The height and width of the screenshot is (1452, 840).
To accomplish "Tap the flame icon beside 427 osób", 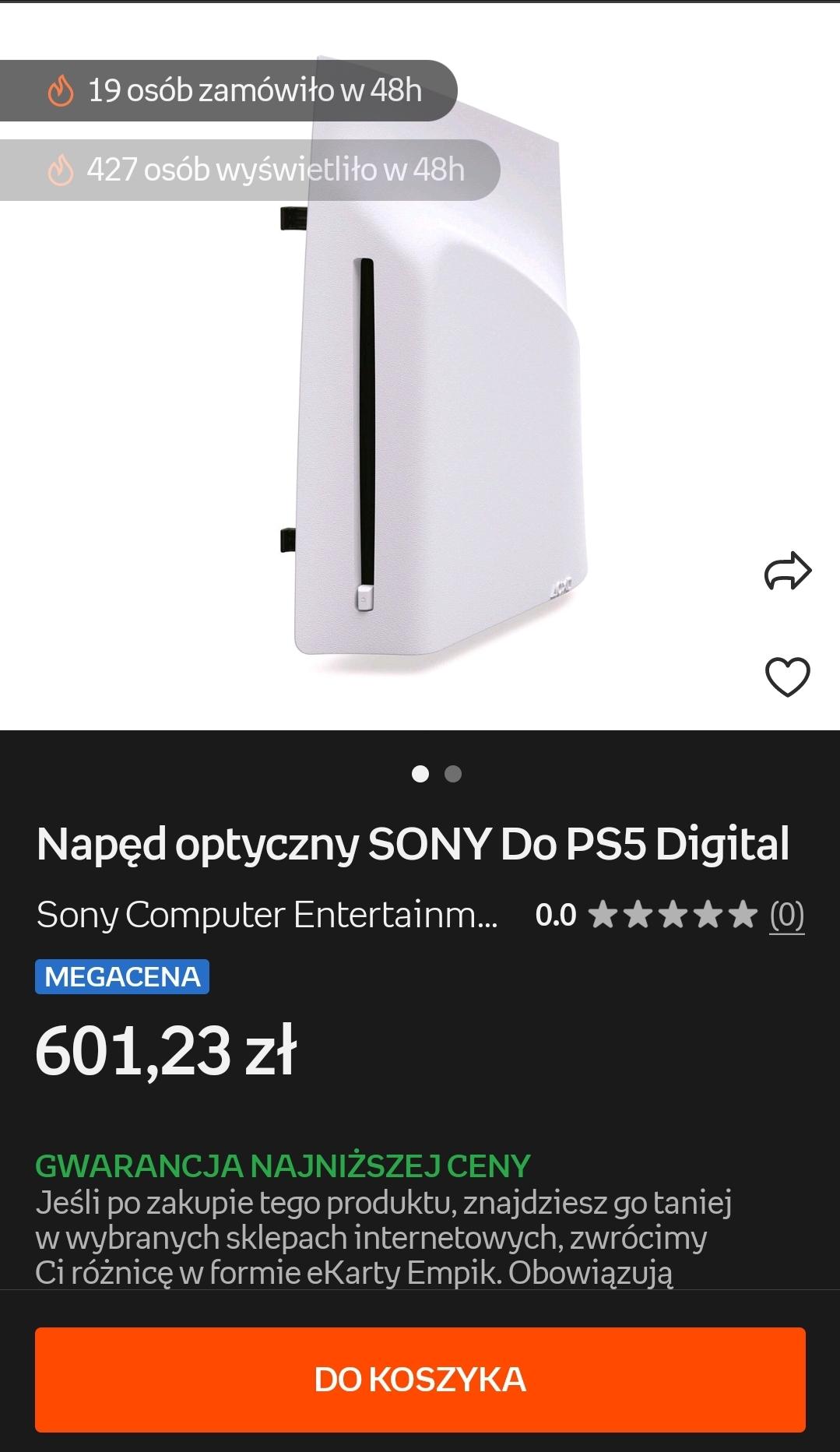I will (x=61, y=170).
